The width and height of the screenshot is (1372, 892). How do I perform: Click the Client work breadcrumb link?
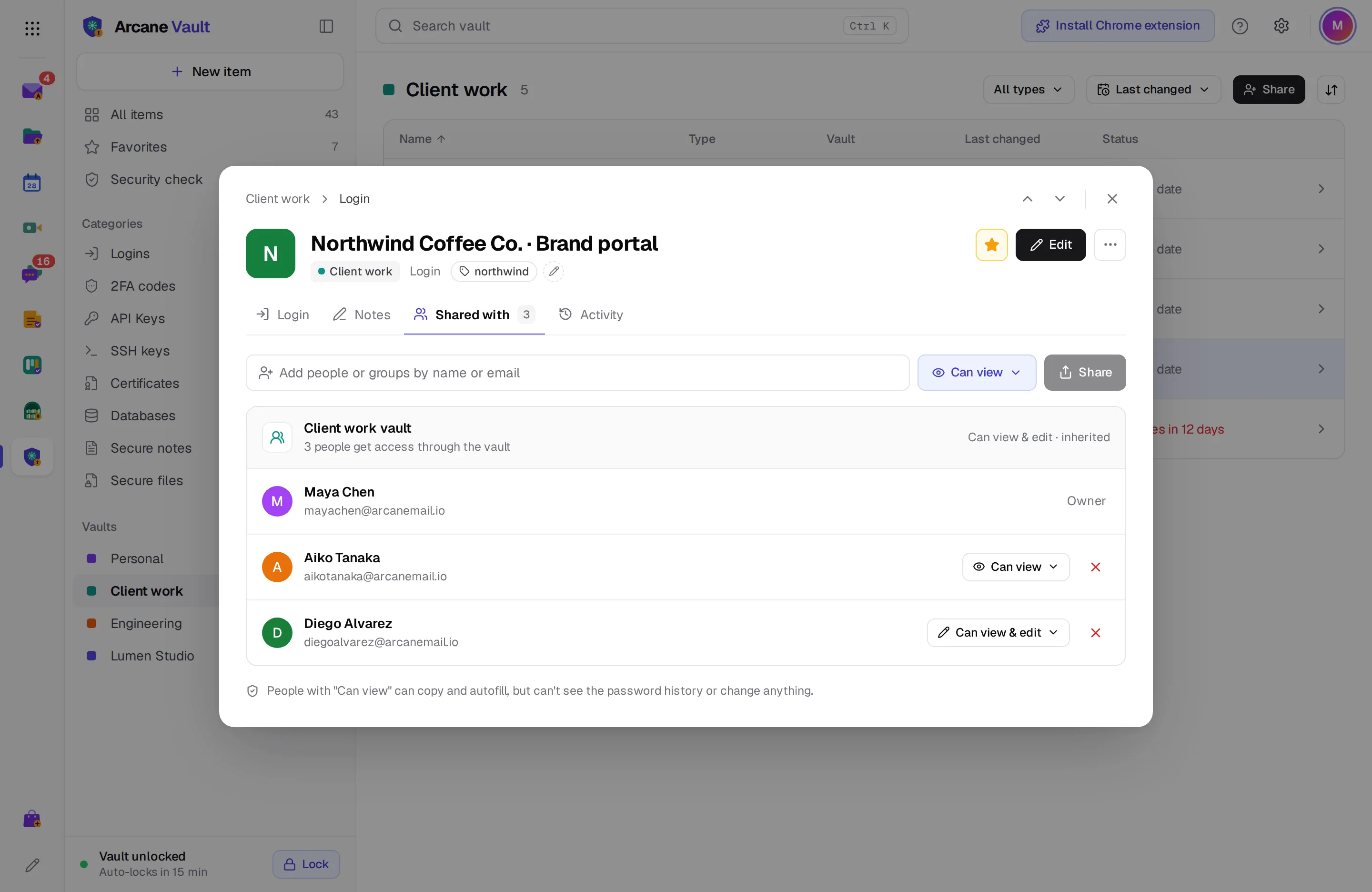(277, 199)
